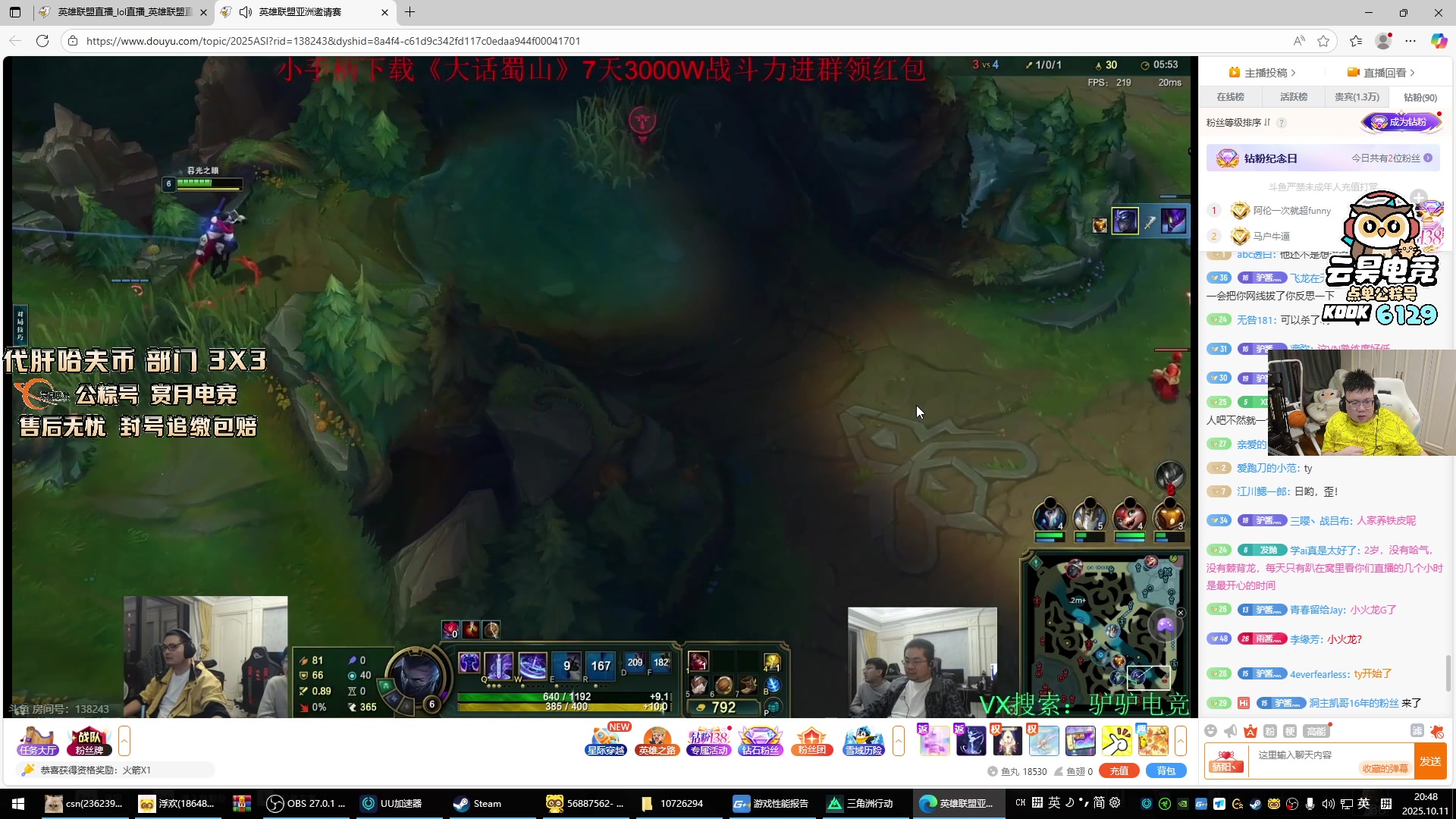Click the megaphone broadcast icon in chat
The image size is (1456, 819).
coord(1230,731)
